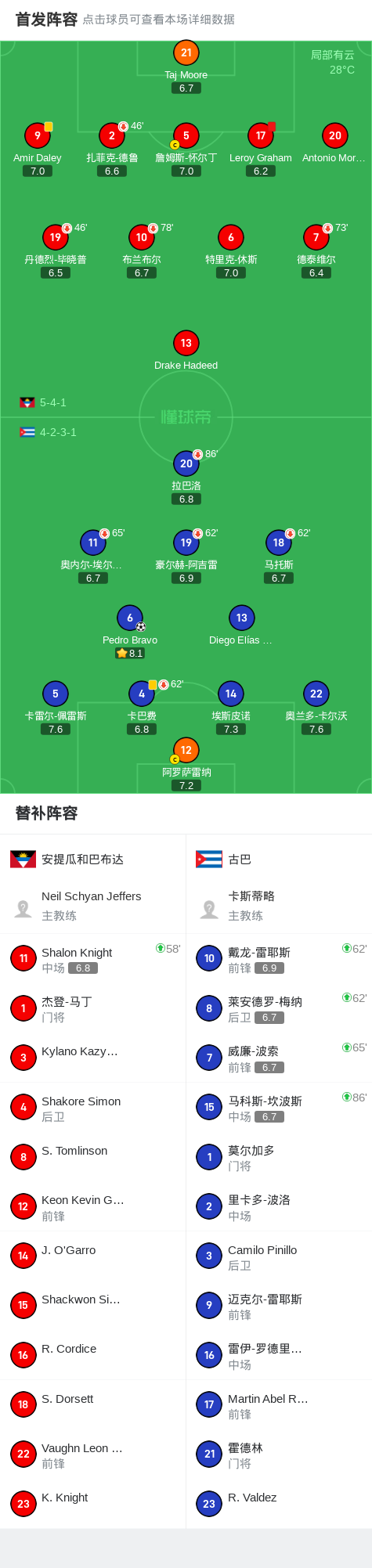Click the Antigua and Barbuda flag in substitutes
The image size is (372, 1568).
(23, 860)
